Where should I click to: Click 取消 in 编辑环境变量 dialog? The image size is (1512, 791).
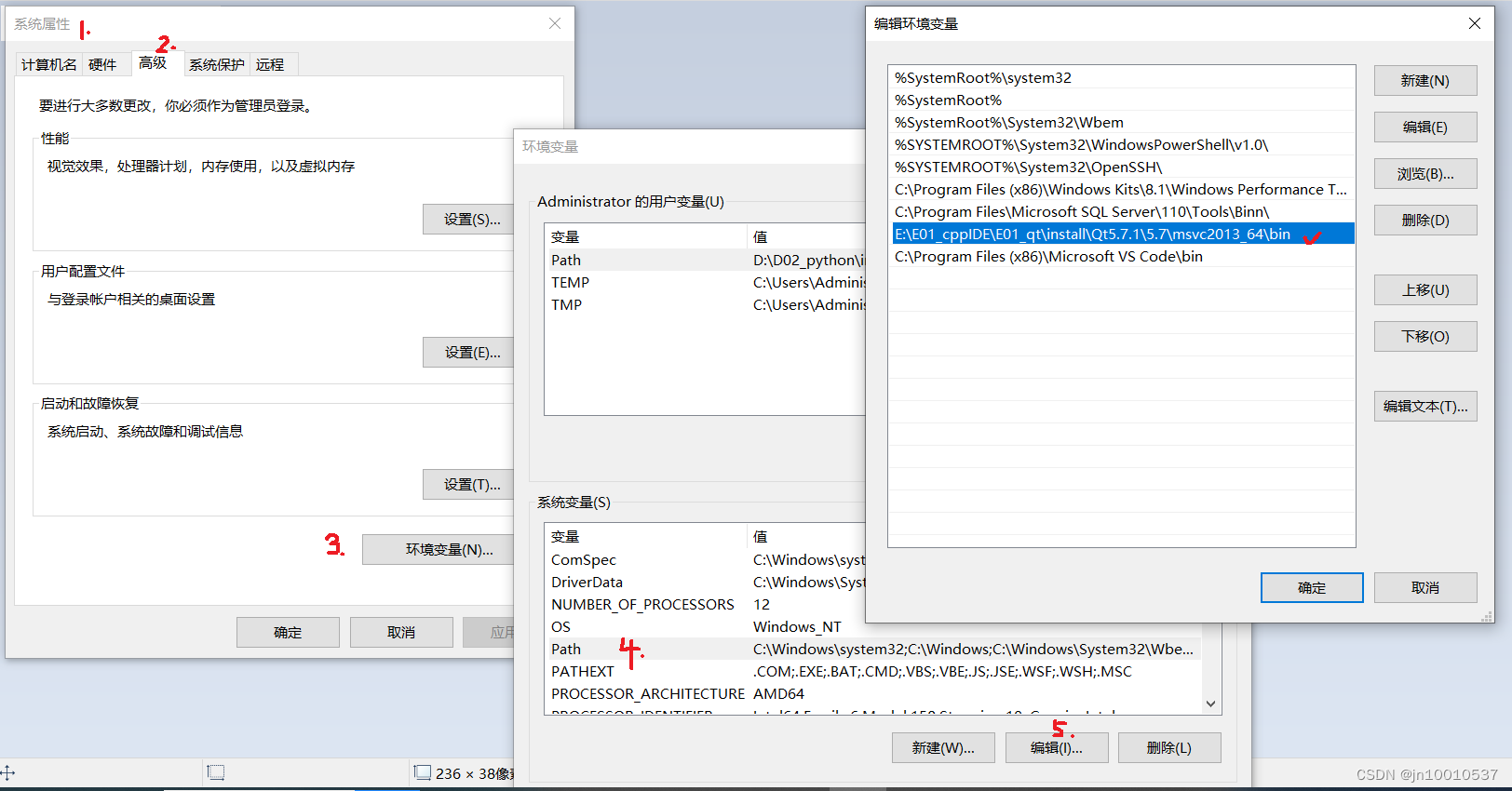[x=1425, y=588]
